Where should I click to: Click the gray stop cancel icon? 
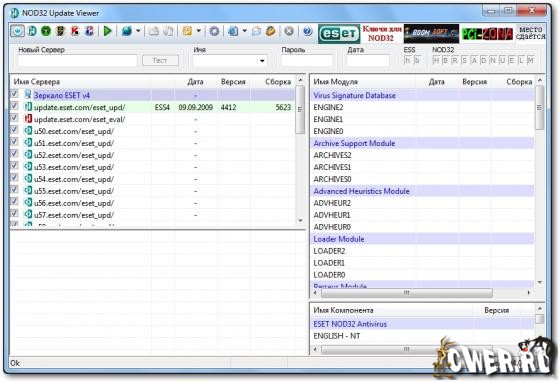[289, 31]
